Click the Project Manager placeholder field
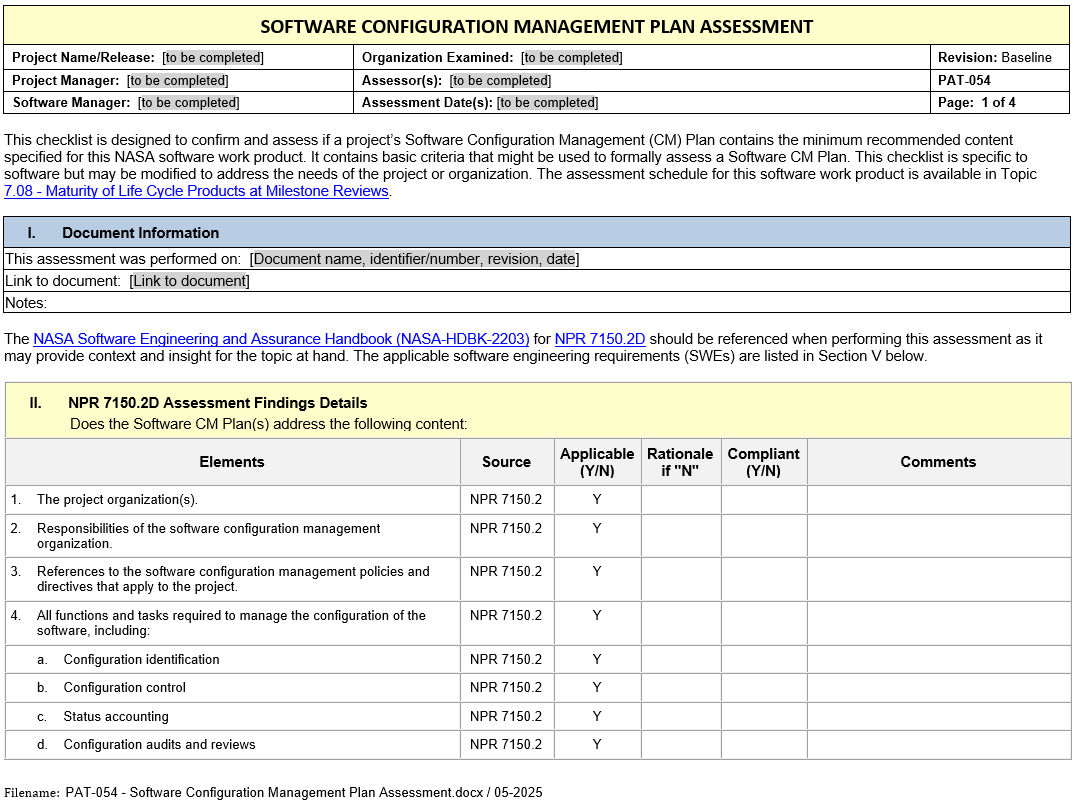 [177, 81]
